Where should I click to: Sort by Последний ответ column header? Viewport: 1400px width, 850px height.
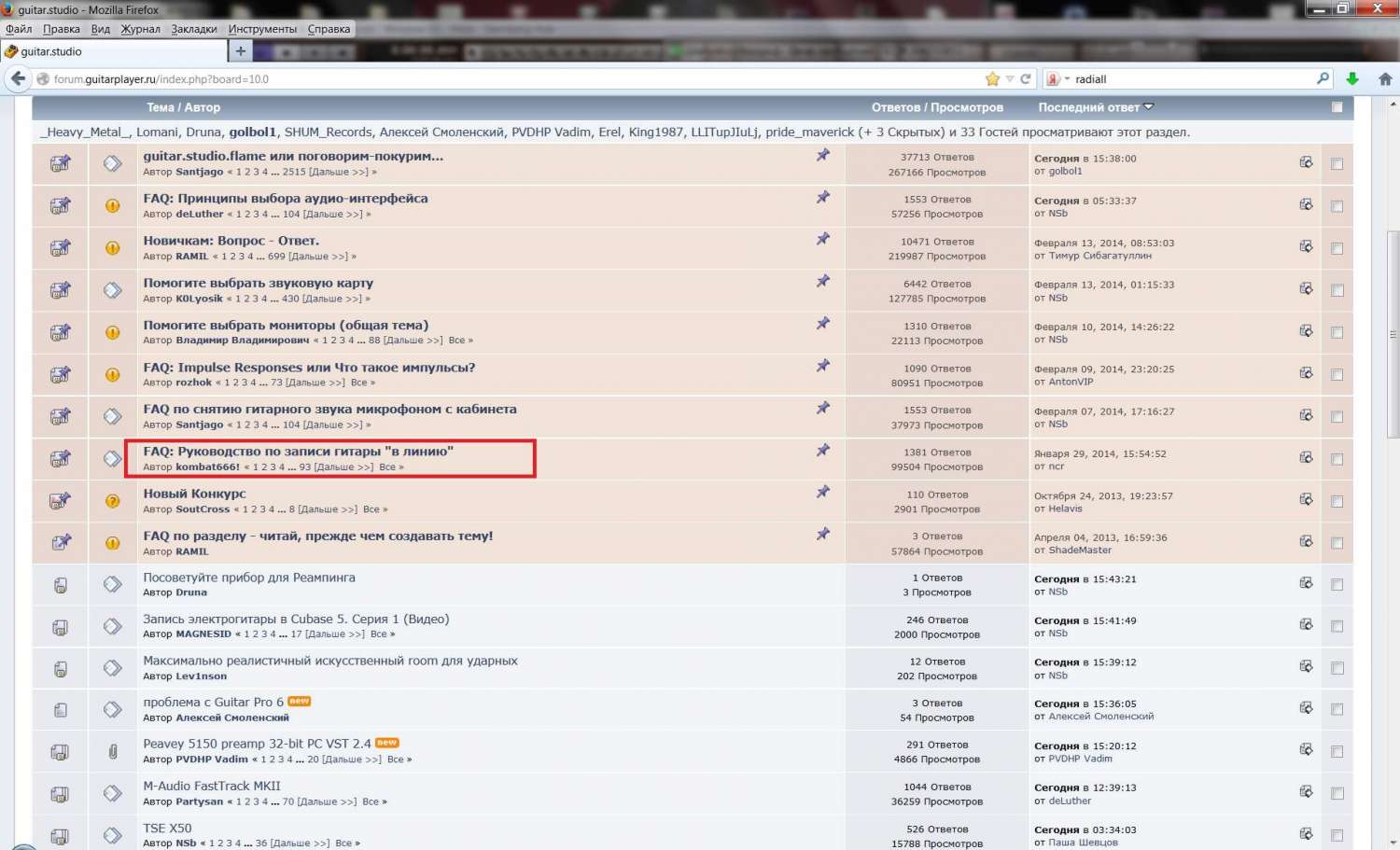[x=1088, y=107]
